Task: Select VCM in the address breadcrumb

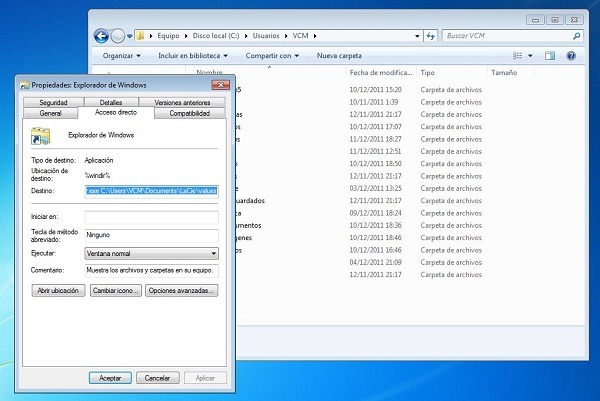Action: tap(300, 36)
